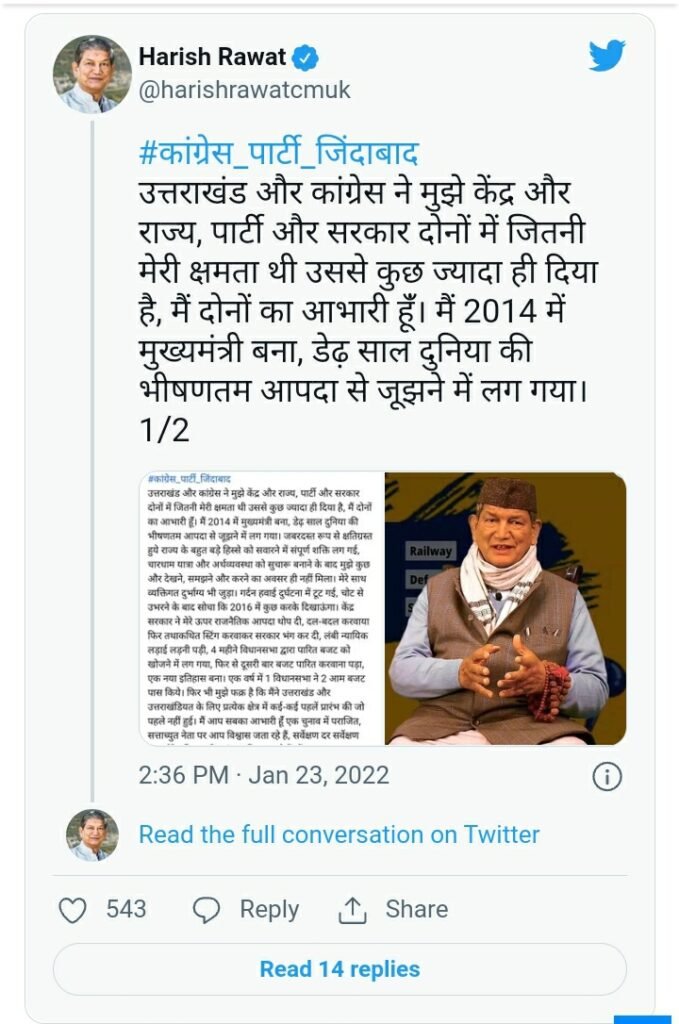Click Read the full conversation on Twitter
The width and height of the screenshot is (679, 1024).
tap(340, 835)
